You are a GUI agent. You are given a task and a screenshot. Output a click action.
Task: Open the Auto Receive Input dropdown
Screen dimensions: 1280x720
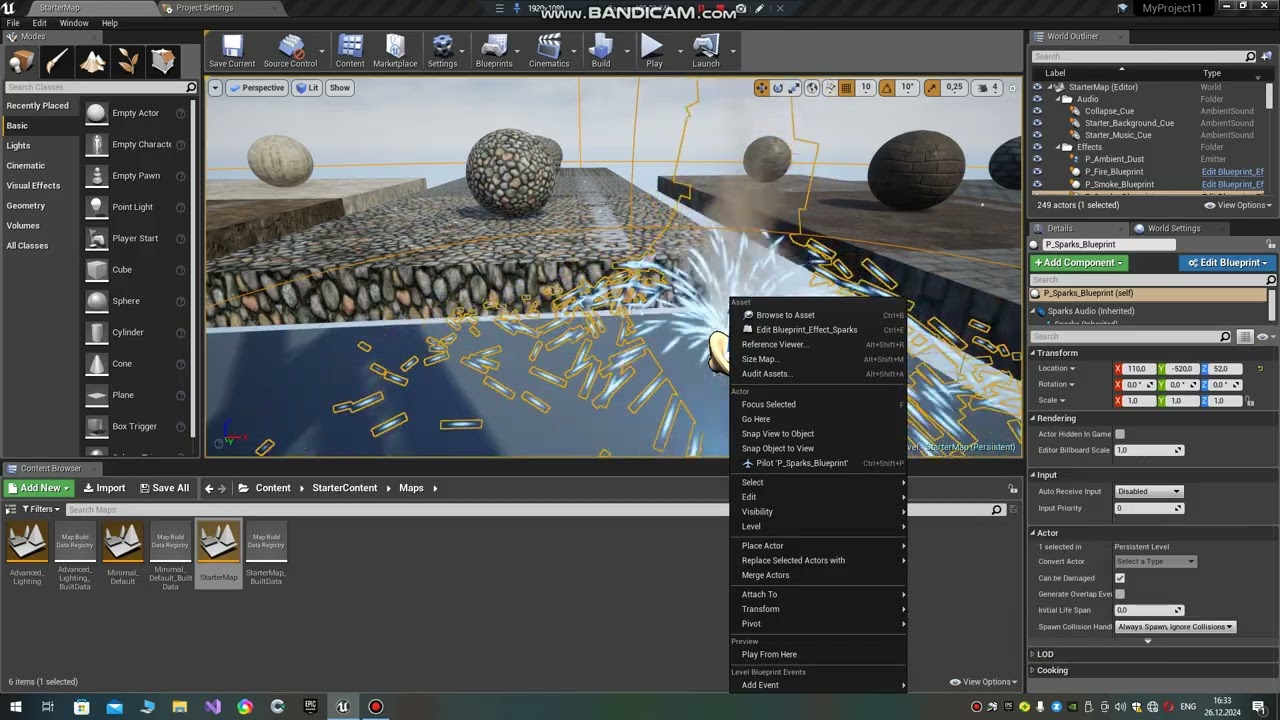pyautogui.click(x=1149, y=491)
